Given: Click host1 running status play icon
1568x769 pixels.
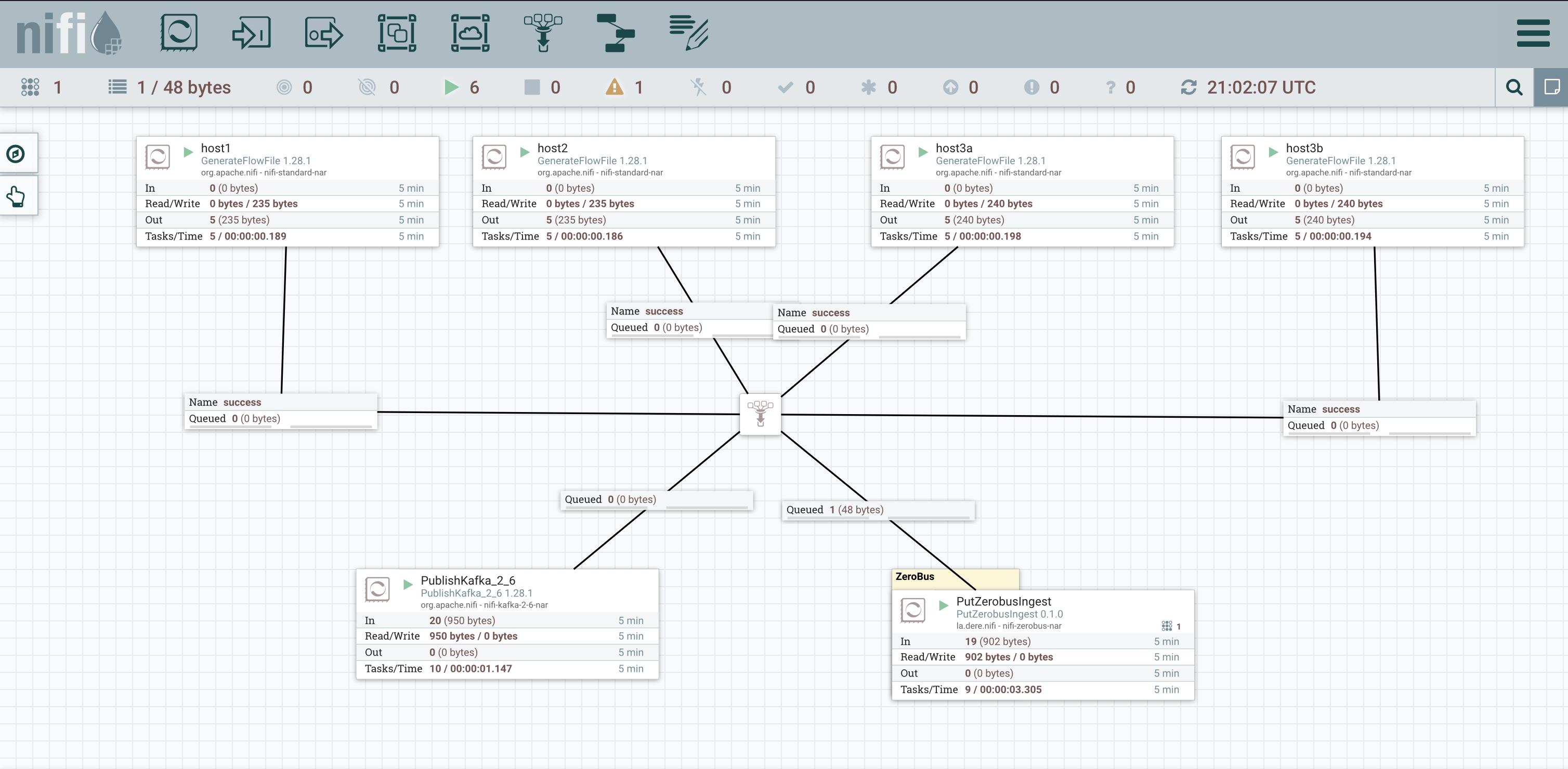Looking at the screenshot, I should pyautogui.click(x=188, y=152).
